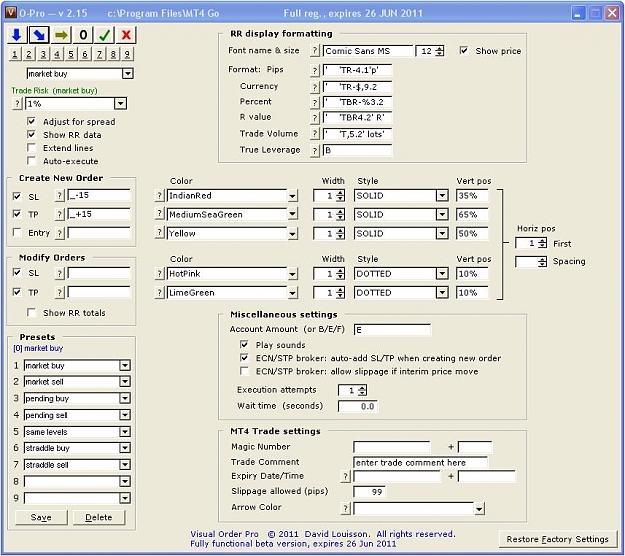Open help for Format Pips
The height and width of the screenshot is (556, 625).
tap(315, 71)
